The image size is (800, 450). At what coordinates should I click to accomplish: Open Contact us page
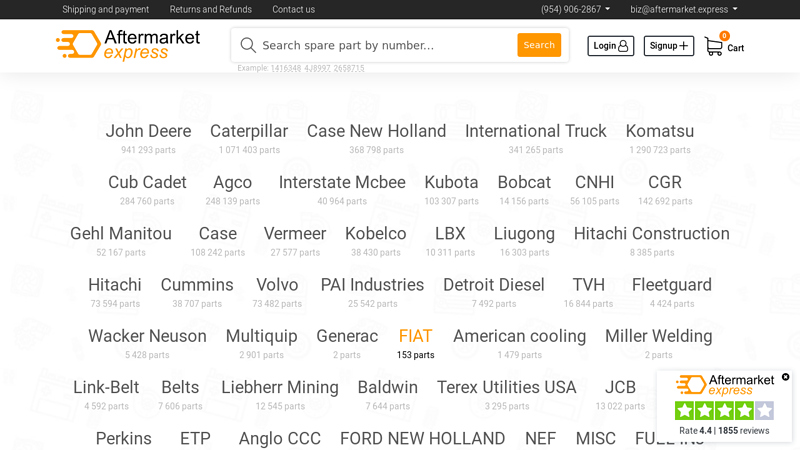click(x=293, y=9)
